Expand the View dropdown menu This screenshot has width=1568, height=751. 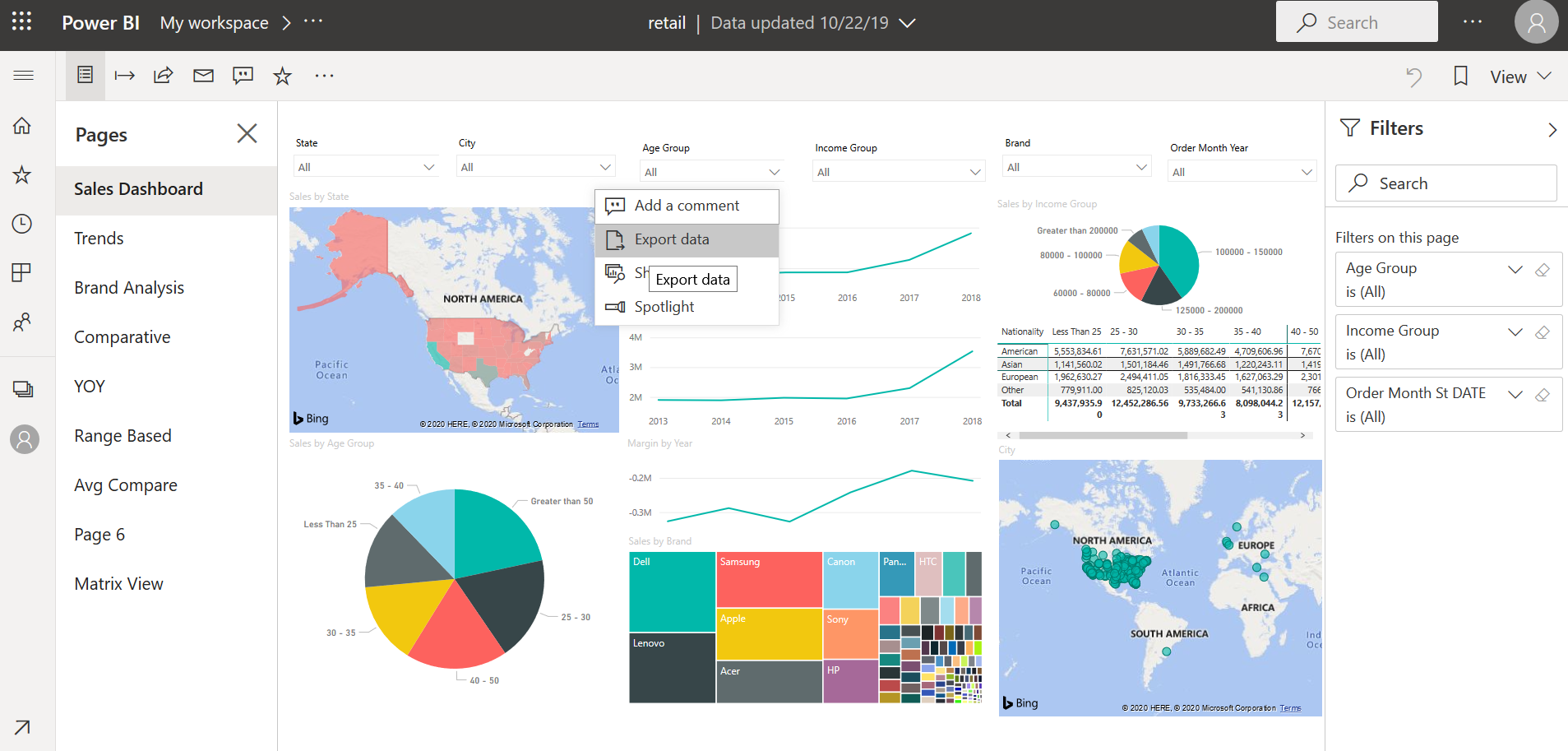coord(1520,76)
